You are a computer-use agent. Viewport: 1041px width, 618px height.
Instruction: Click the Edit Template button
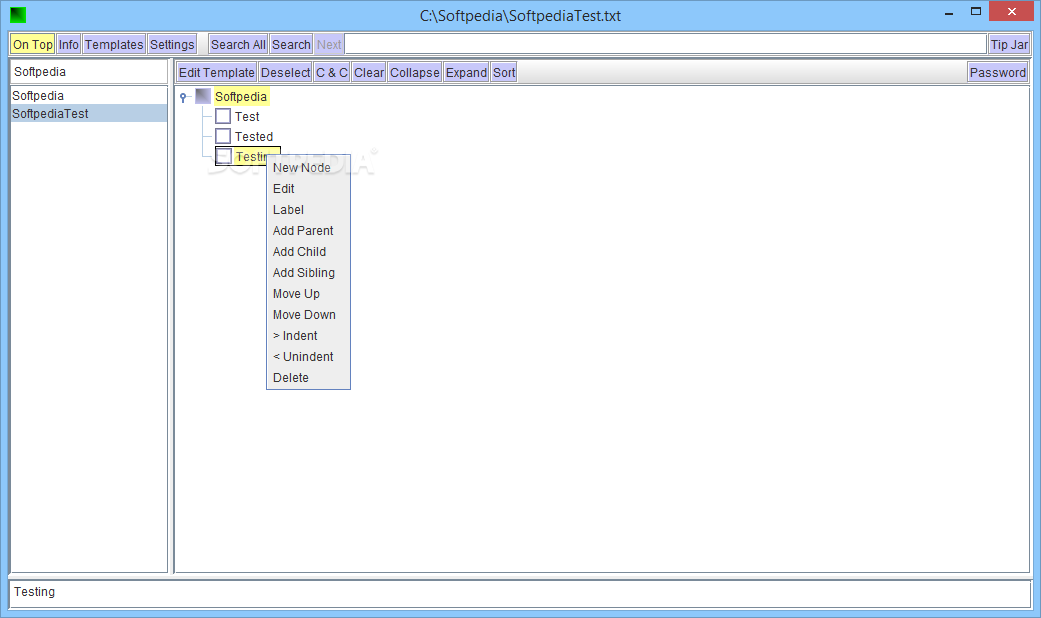216,72
